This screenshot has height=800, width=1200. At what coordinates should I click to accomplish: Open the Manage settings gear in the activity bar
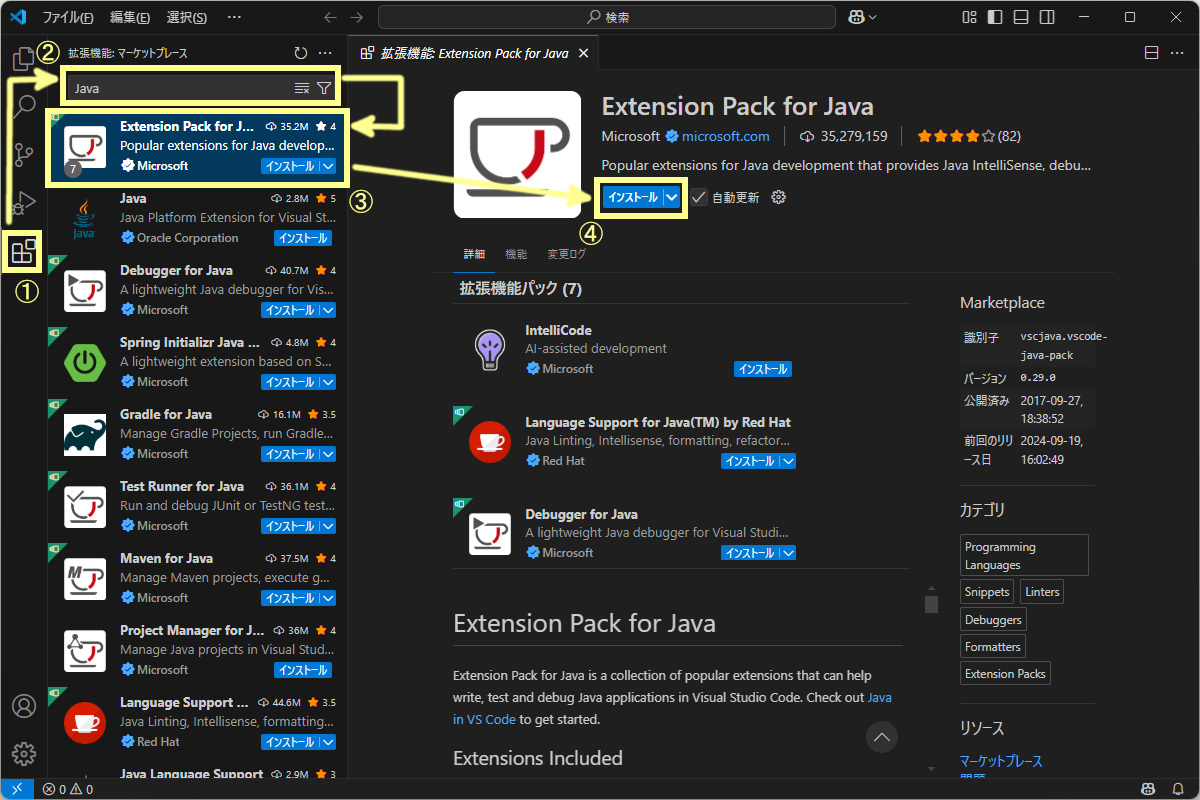point(23,753)
